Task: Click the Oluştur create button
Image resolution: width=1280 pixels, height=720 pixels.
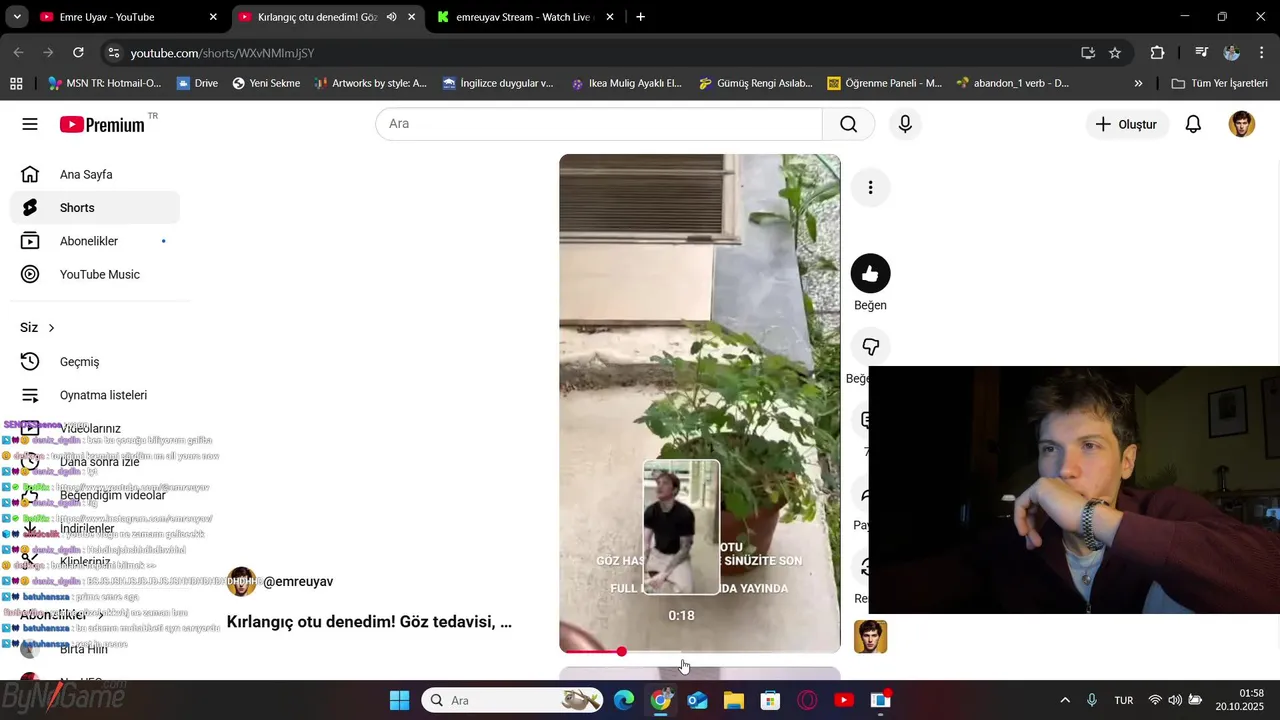Action: pos(1127,124)
